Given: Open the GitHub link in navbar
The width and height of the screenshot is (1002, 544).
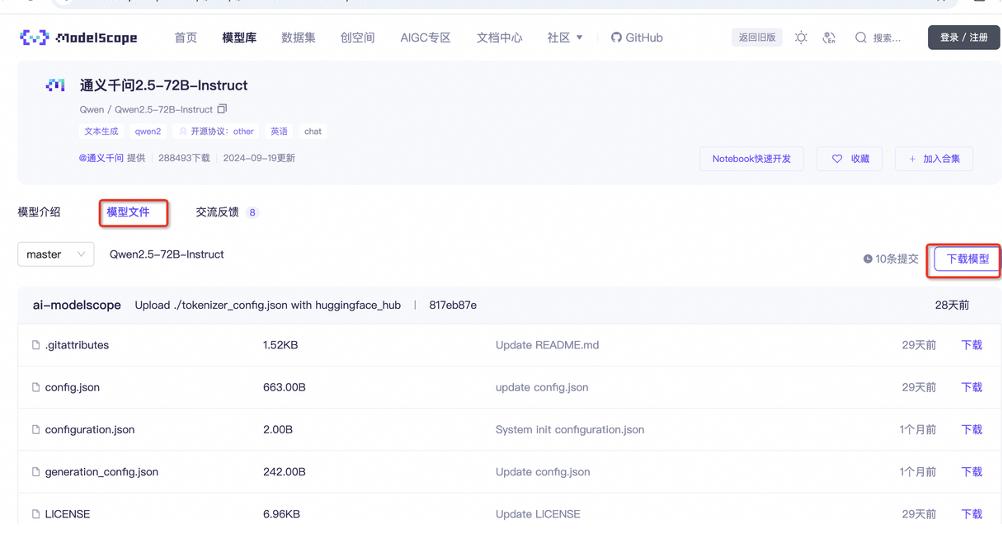Looking at the screenshot, I should 636,38.
